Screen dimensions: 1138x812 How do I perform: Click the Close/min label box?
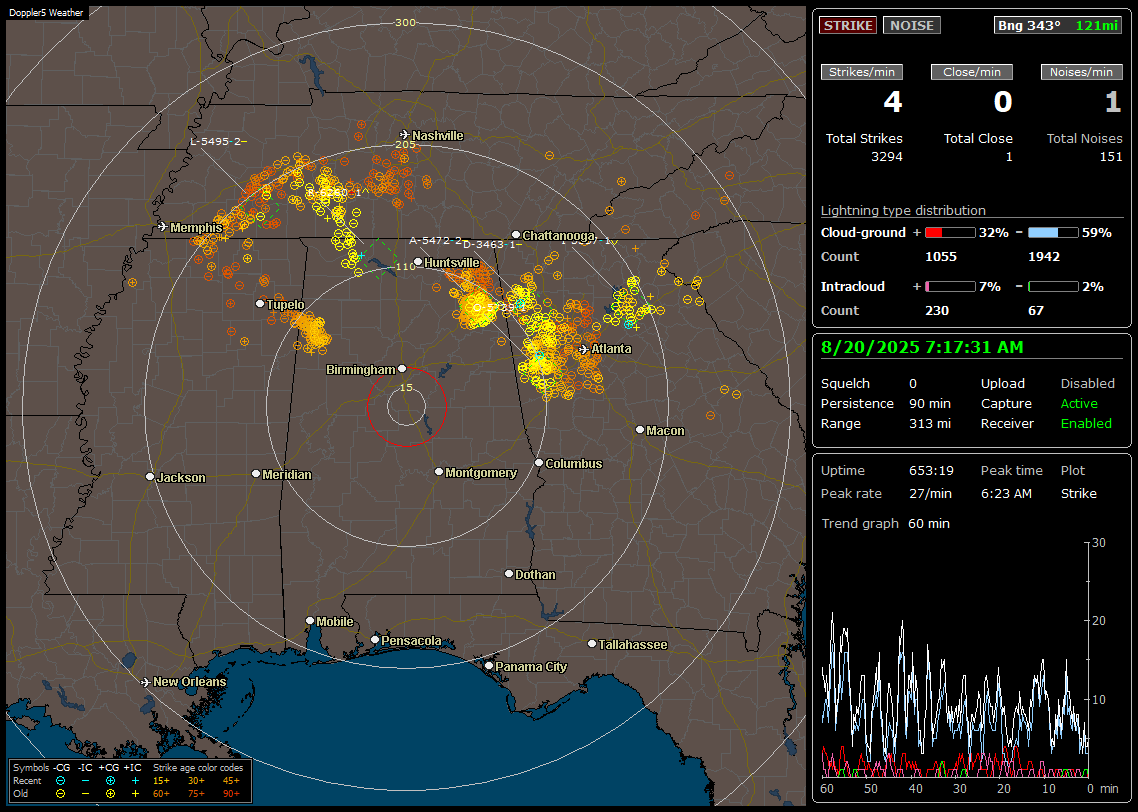coord(972,72)
